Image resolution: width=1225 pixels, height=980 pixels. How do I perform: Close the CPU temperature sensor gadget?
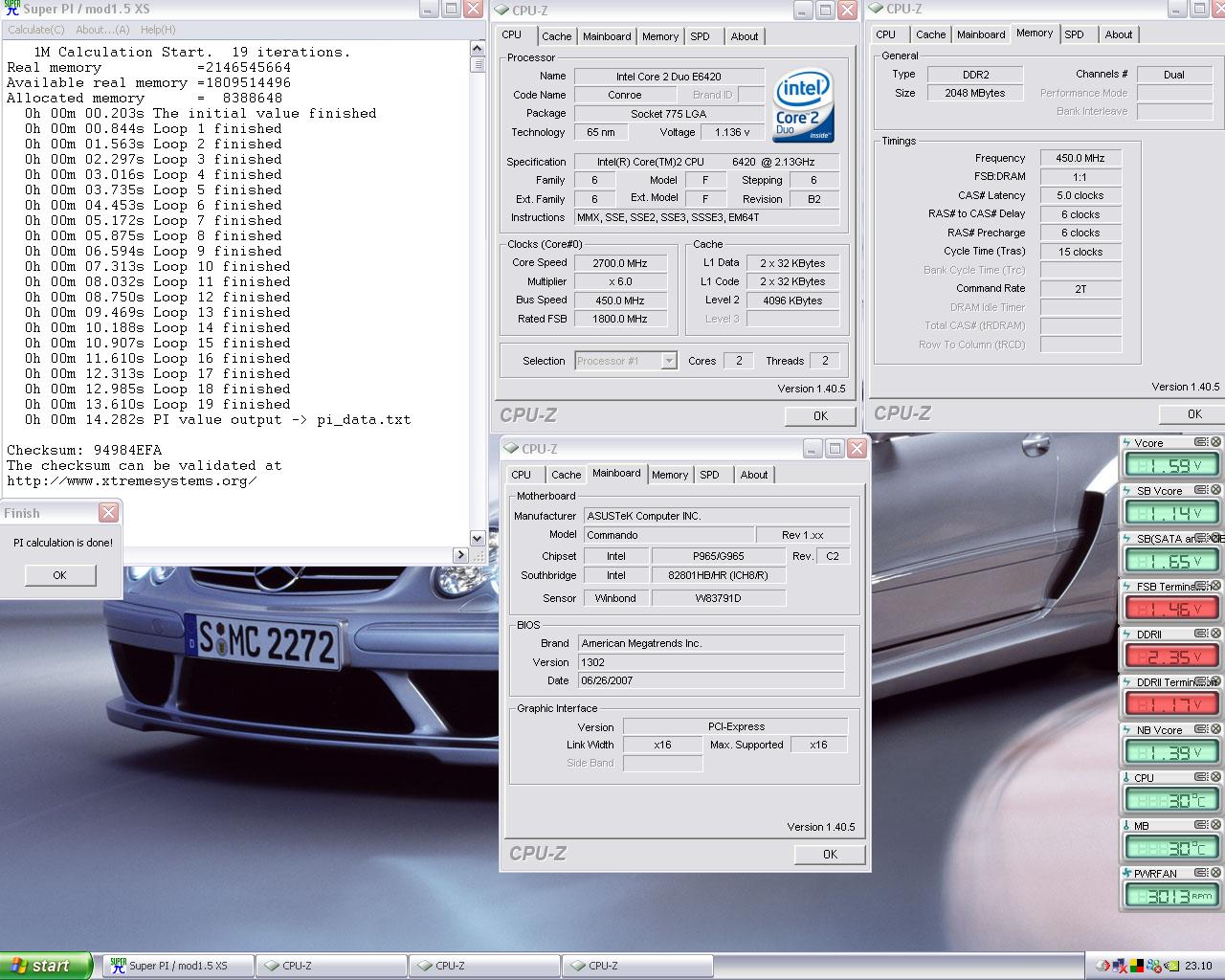pos(1215,778)
